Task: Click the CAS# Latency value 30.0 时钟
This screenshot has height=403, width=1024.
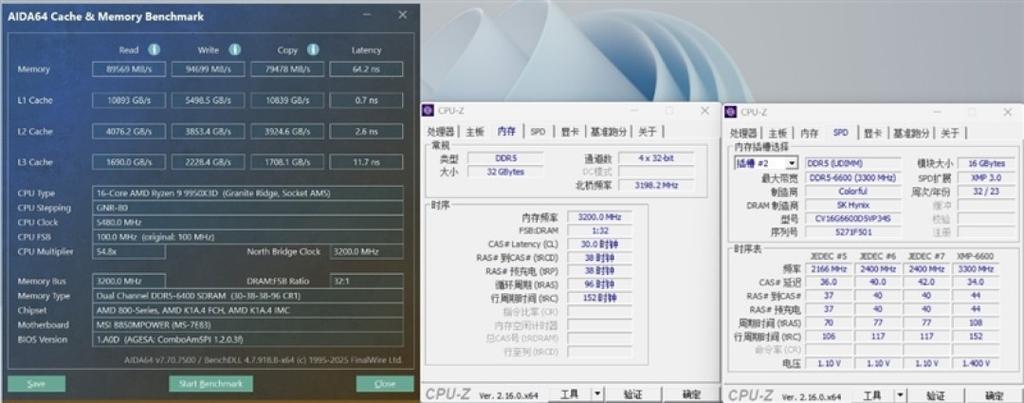Action: (600, 244)
